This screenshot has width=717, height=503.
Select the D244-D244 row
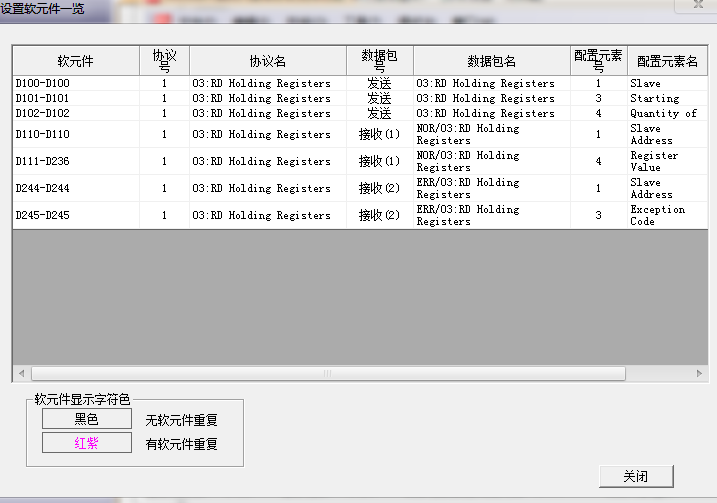pyautogui.click(x=42, y=189)
